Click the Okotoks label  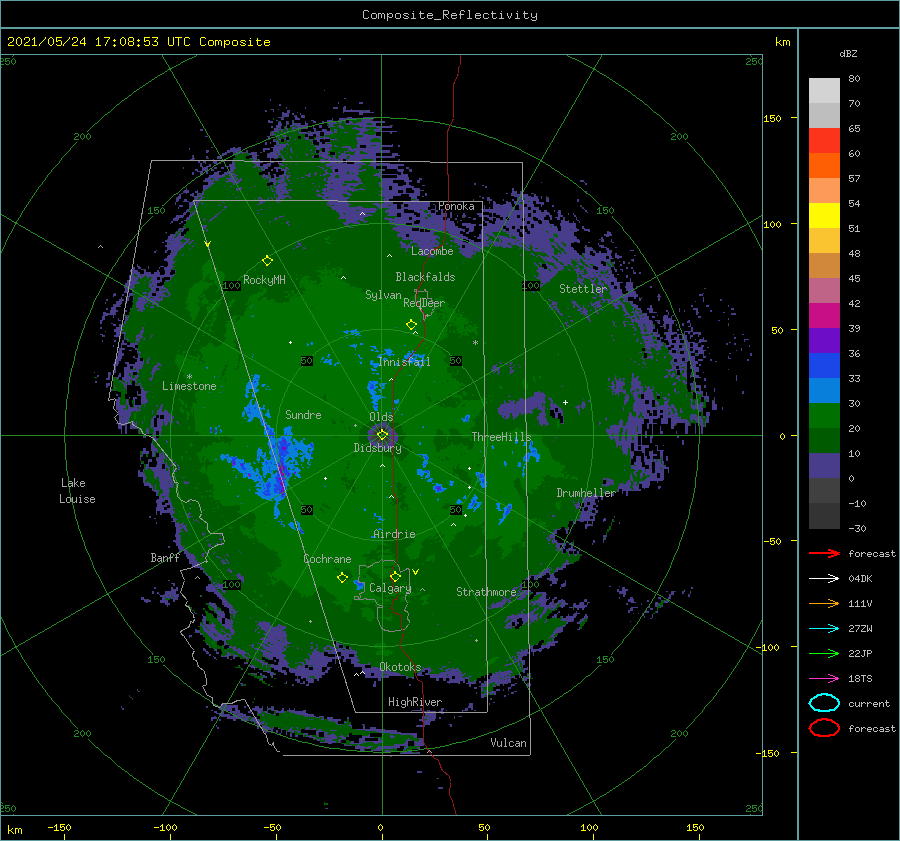(400, 666)
